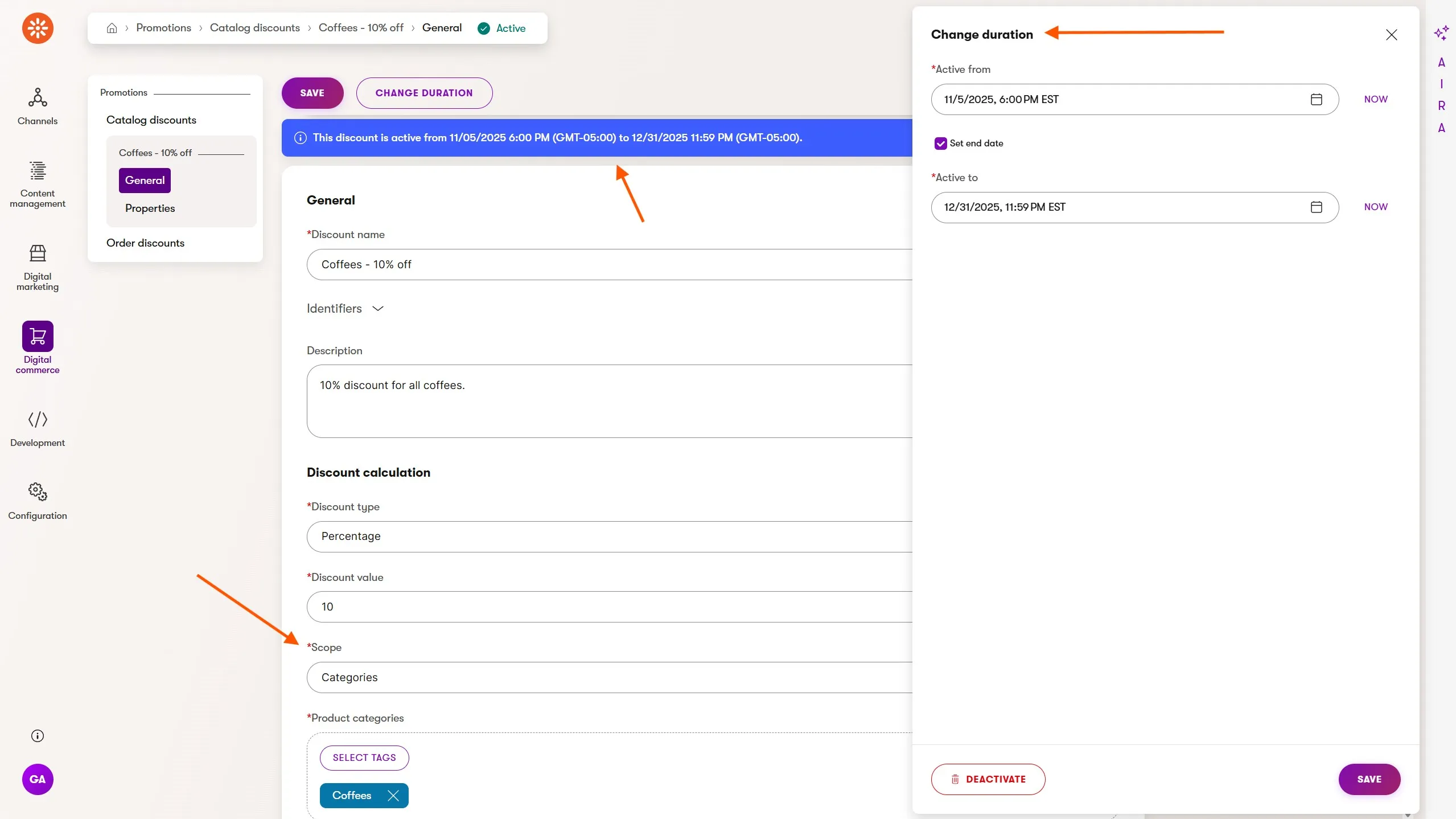Image resolution: width=1456 pixels, height=819 pixels.
Task: Open calendar picker for Active to
Action: [x=1316, y=207]
